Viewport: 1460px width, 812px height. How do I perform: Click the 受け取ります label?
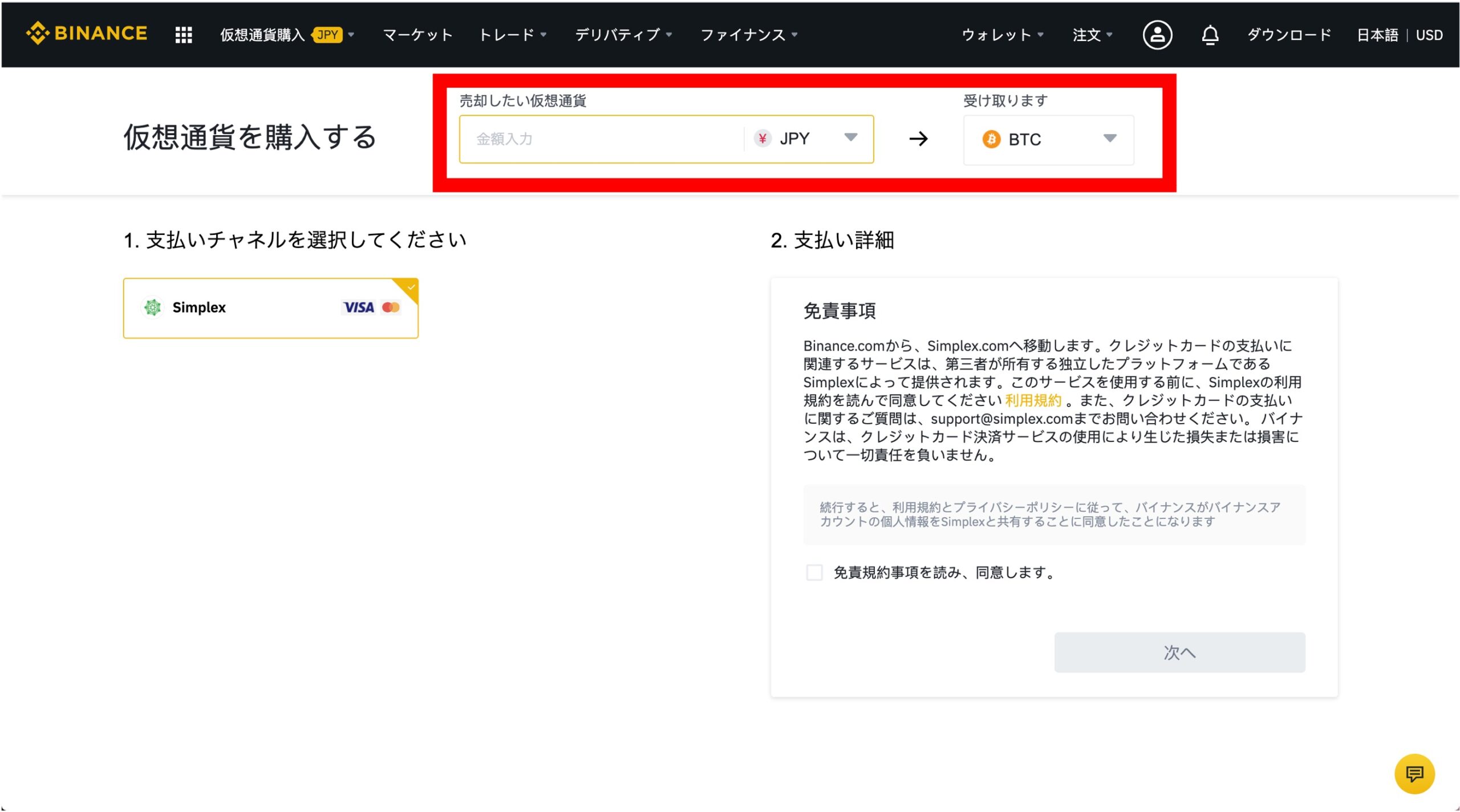(1005, 101)
